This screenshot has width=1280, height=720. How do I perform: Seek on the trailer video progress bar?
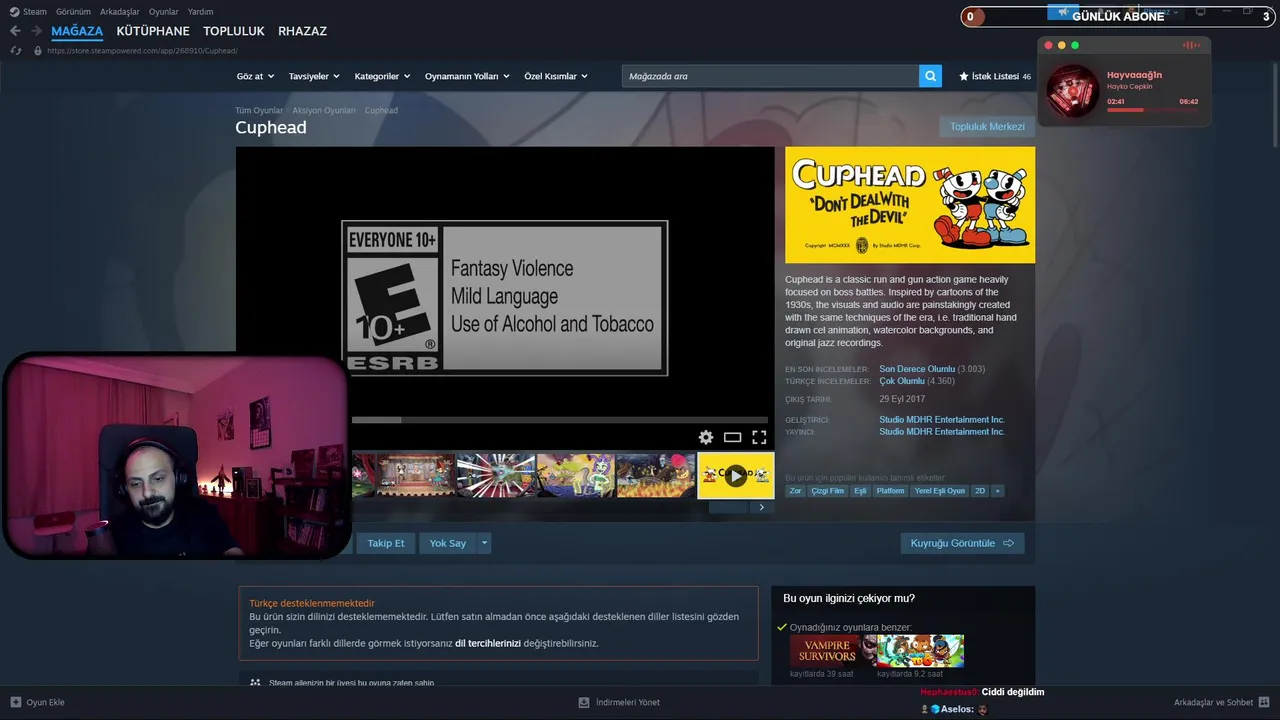pyautogui.click(x=560, y=420)
